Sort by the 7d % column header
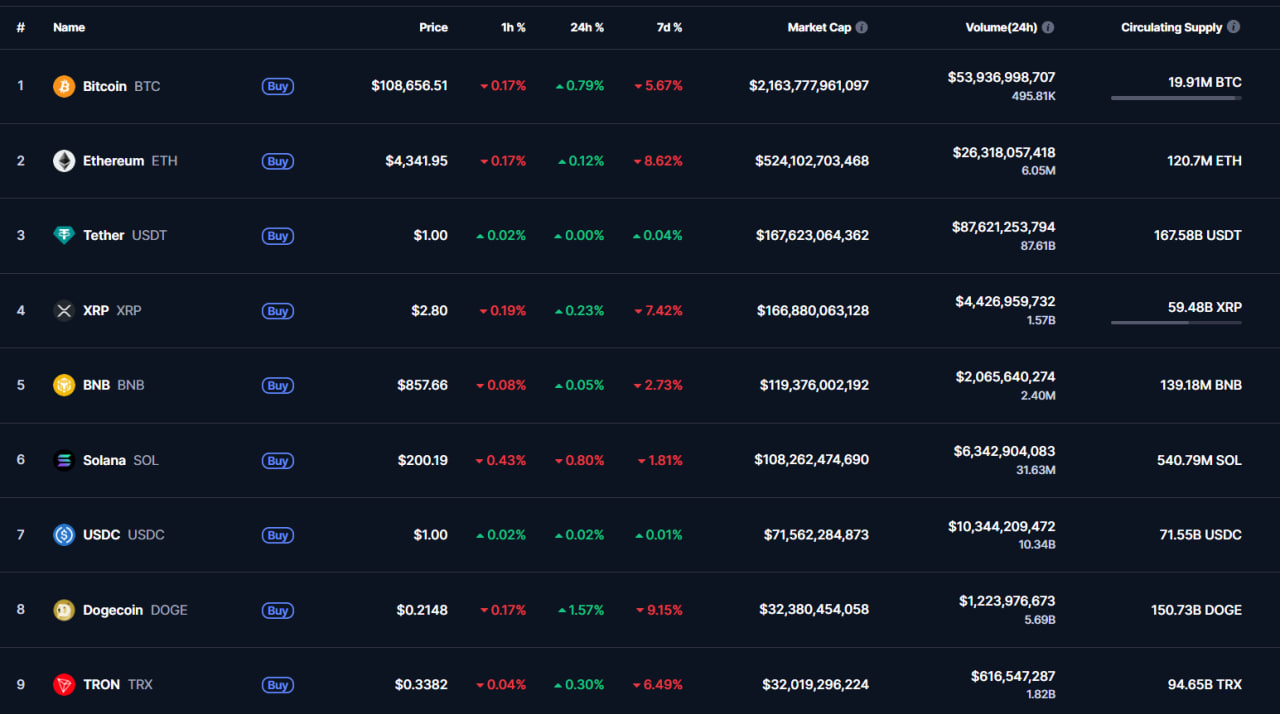This screenshot has height=714, width=1280. [669, 28]
